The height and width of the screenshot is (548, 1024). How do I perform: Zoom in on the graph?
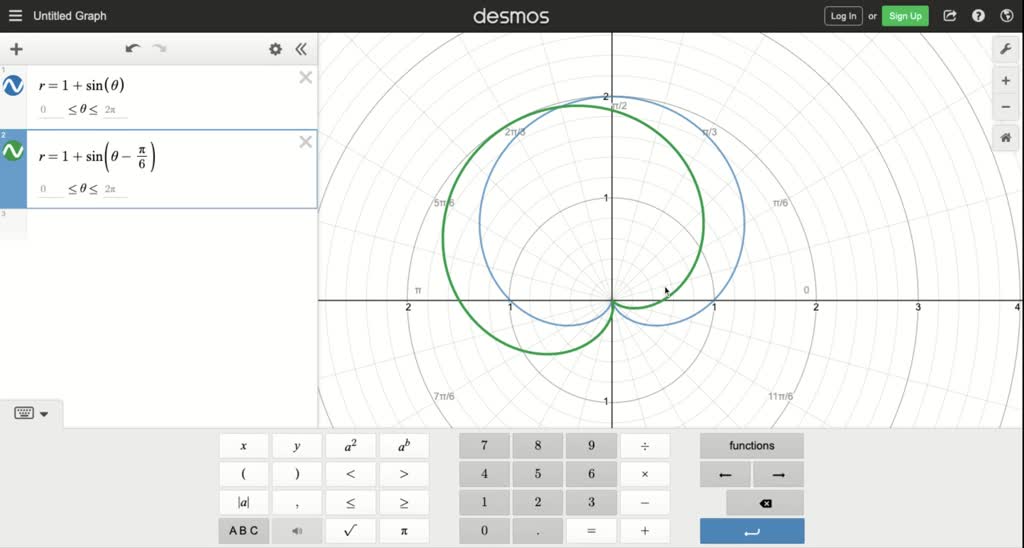(1005, 81)
